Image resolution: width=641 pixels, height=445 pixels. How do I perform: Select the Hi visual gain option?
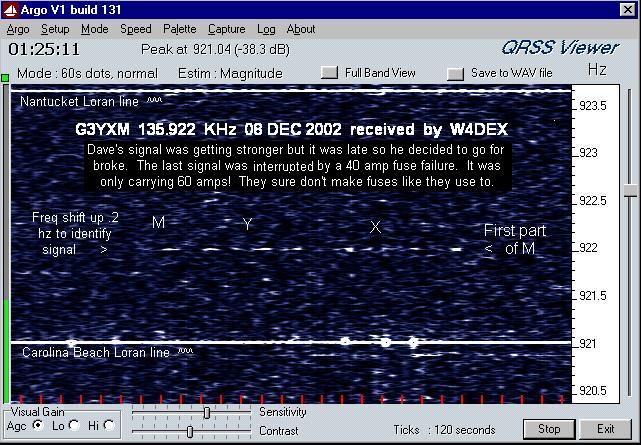(109, 425)
